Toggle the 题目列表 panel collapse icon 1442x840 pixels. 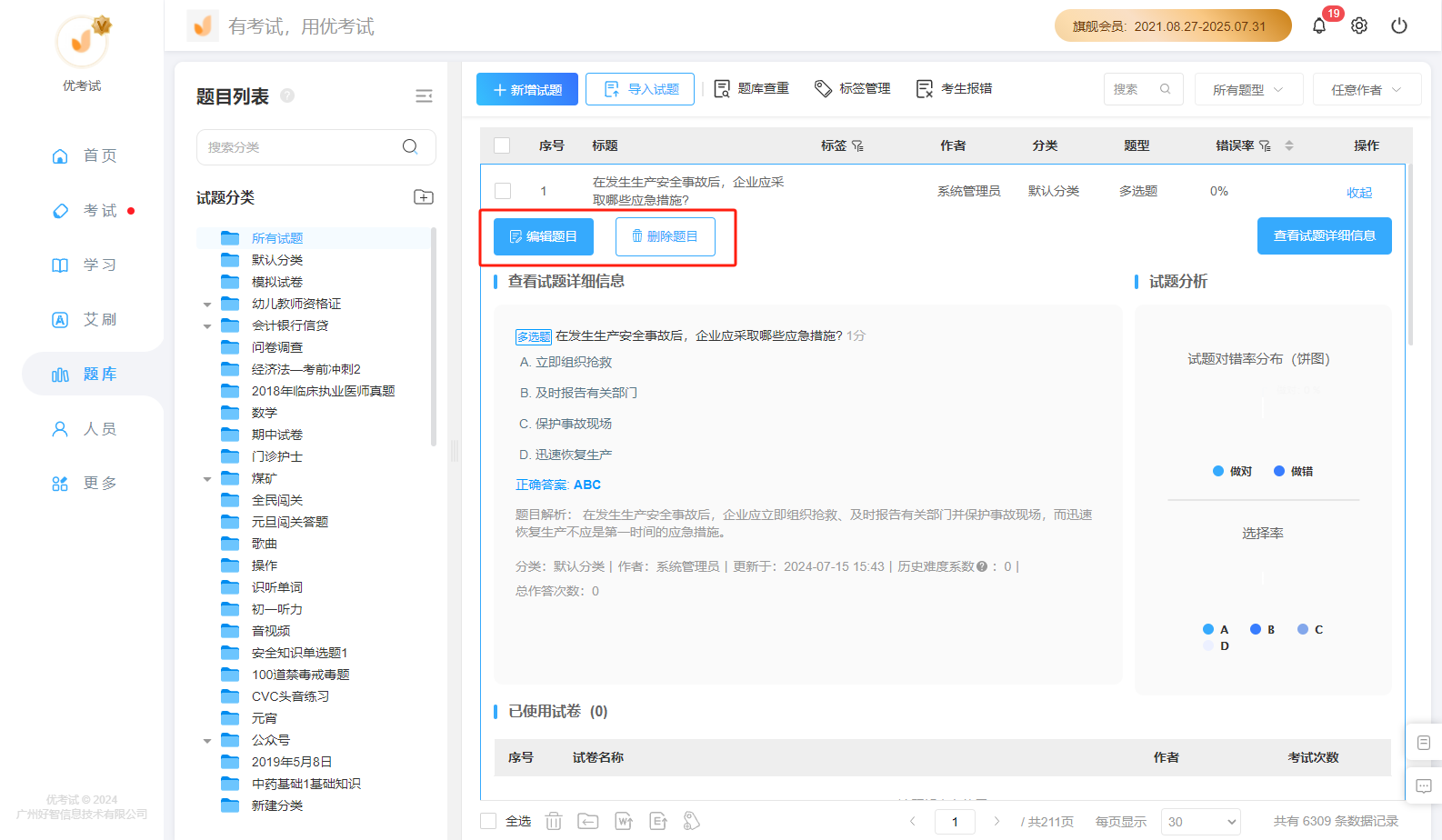click(424, 96)
